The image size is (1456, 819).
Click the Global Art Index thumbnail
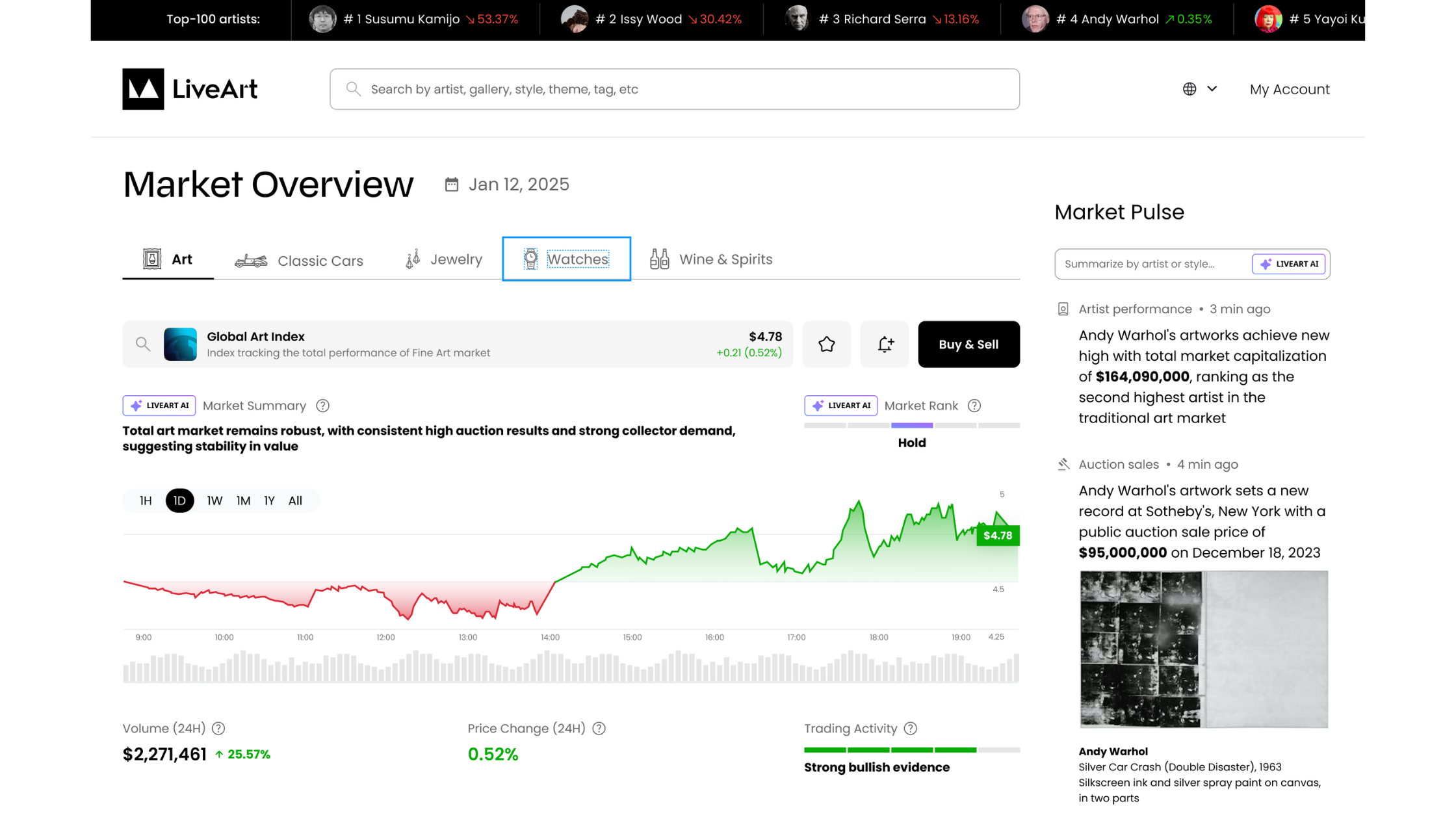tap(180, 344)
